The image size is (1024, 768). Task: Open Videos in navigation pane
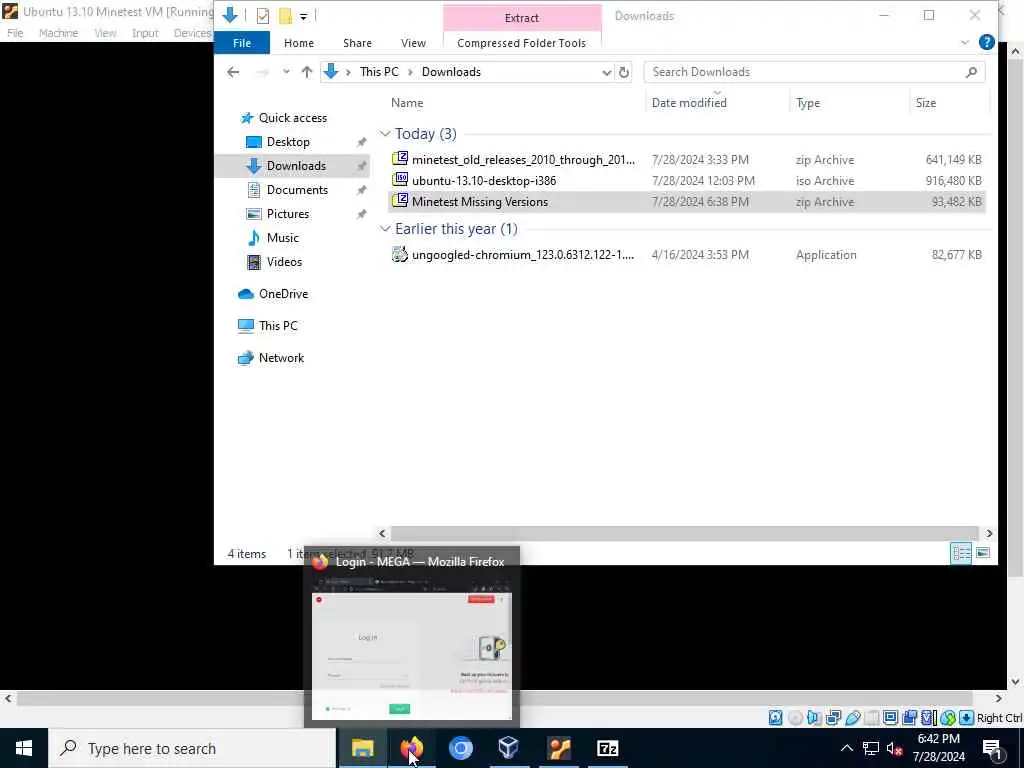(284, 262)
